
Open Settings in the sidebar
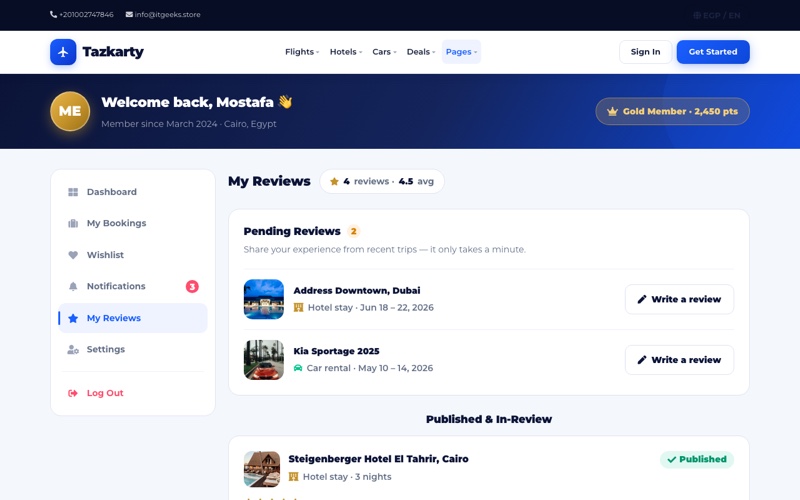coord(133,349)
